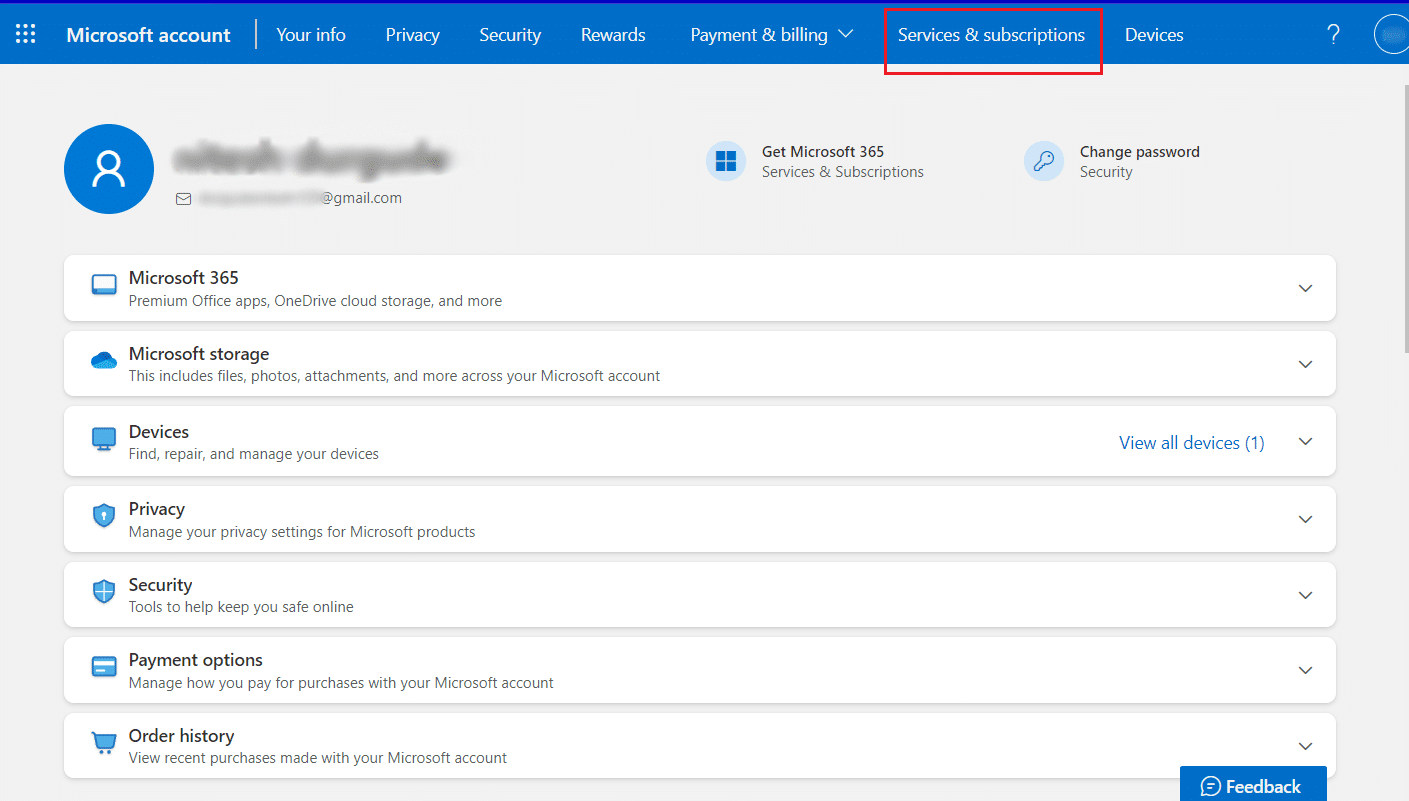Click the Help question mark icon

pyautogui.click(x=1333, y=34)
